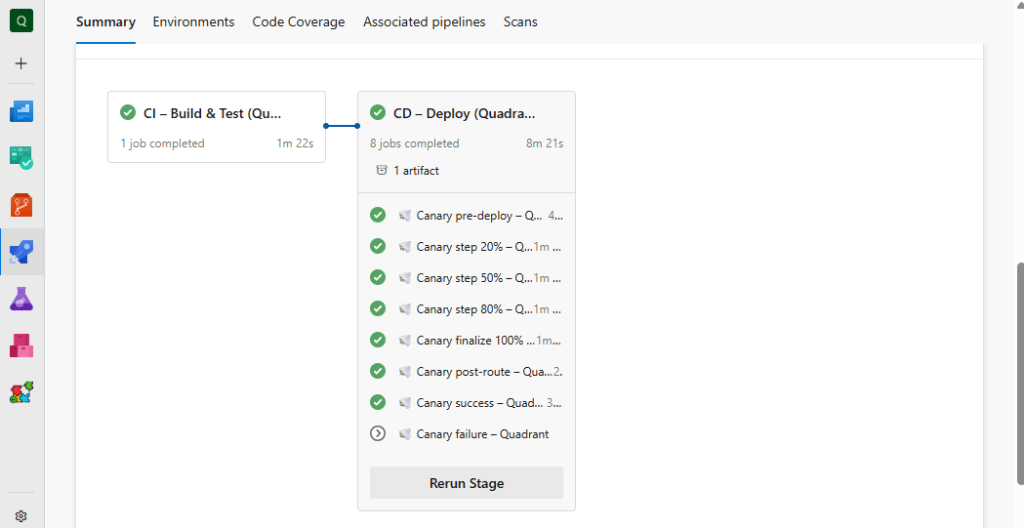Viewport: 1024px width, 528px height.
Task: Expand the Canary failure job row
Action: click(x=378, y=434)
